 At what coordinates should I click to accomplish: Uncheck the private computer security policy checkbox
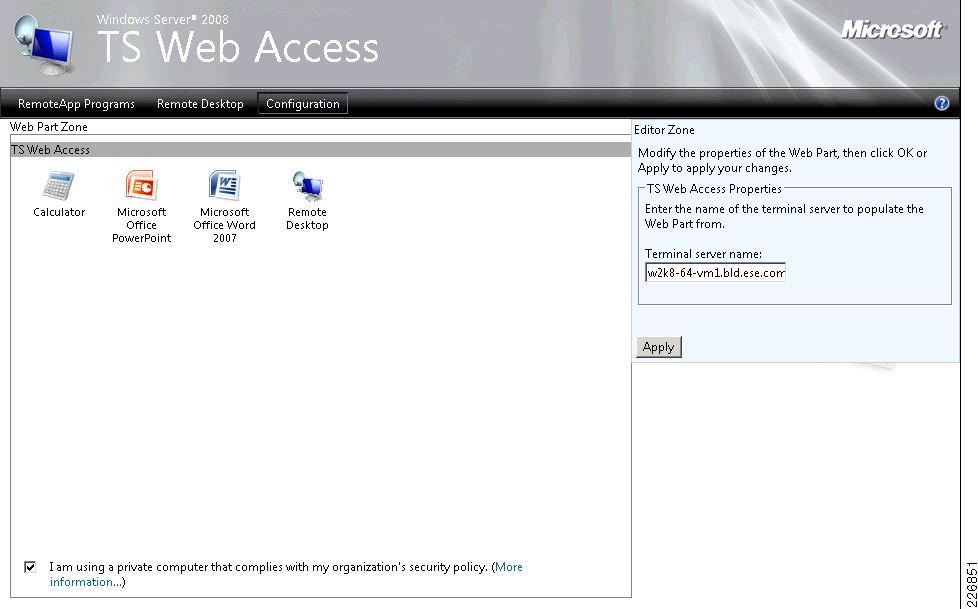click(30, 567)
